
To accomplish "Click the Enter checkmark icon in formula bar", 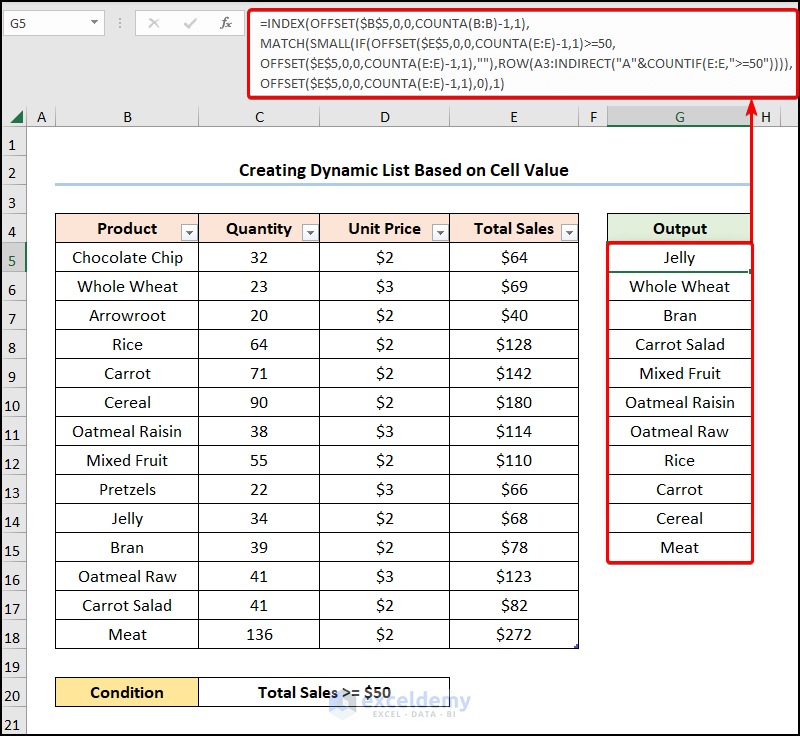I will 190,22.
